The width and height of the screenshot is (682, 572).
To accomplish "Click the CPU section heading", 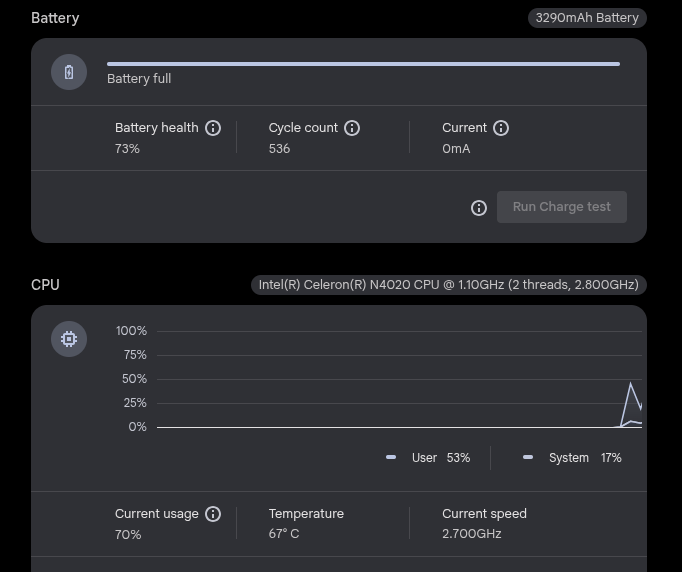I will pyautogui.click(x=45, y=285).
